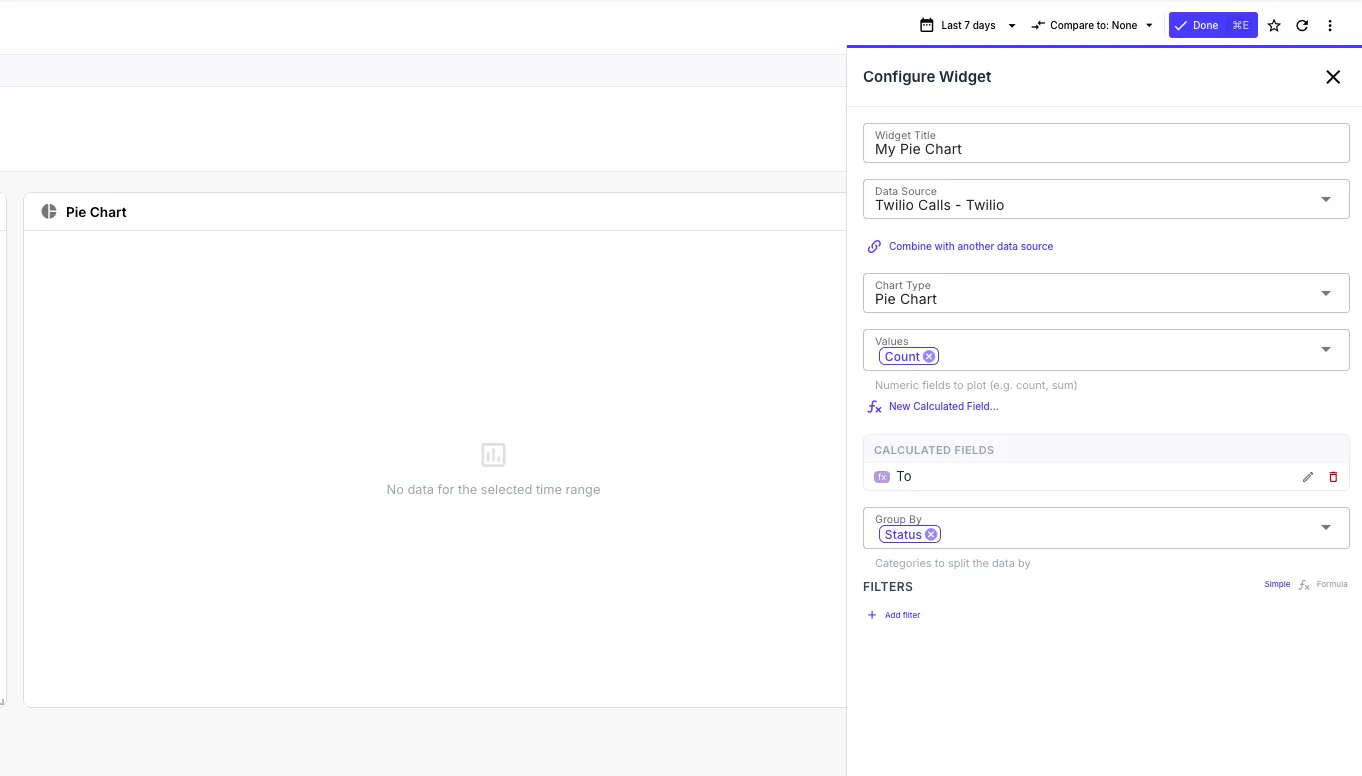Open the three-dot more options menu

[x=1330, y=26]
